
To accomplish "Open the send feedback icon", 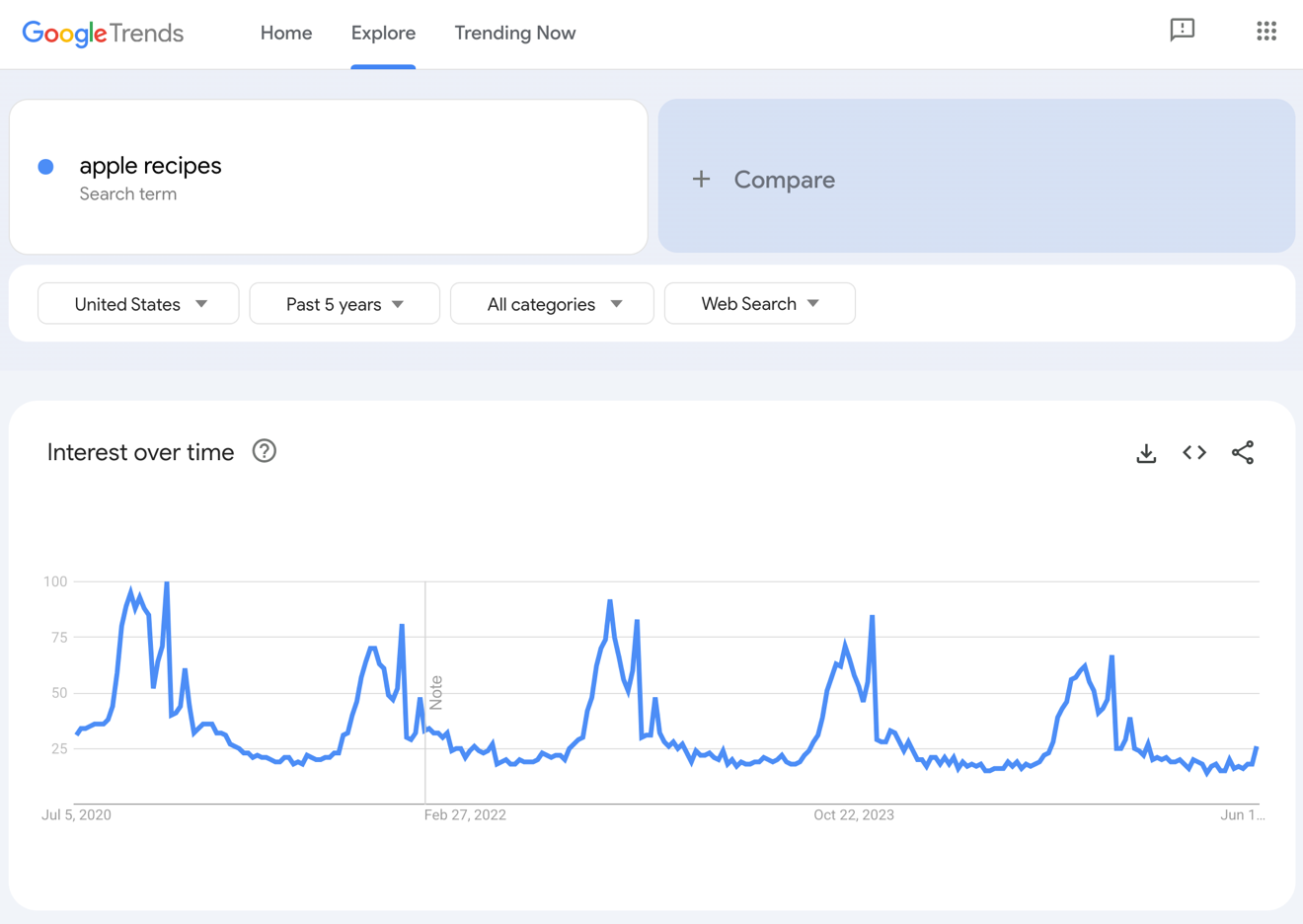I will (x=1182, y=31).
